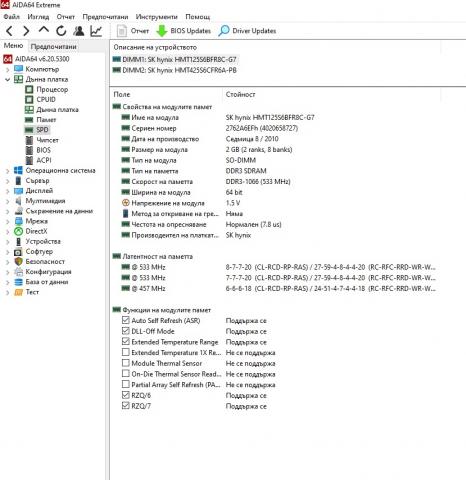Click the Тест icon in the tree
Image resolution: width=466 pixels, height=480 pixels.
[19, 292]
